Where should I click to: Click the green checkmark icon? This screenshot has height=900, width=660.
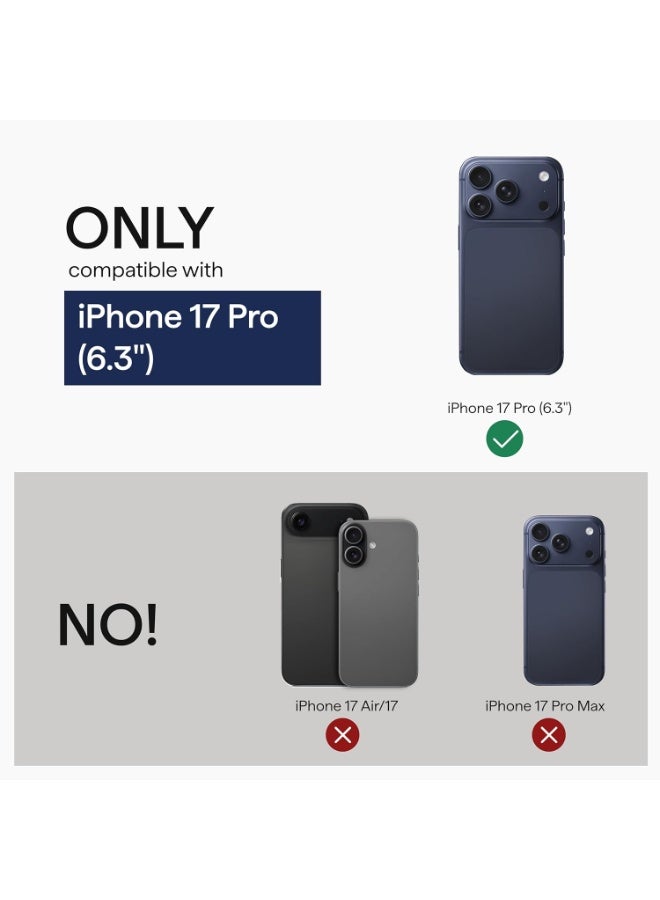click(x=504, y=439)
